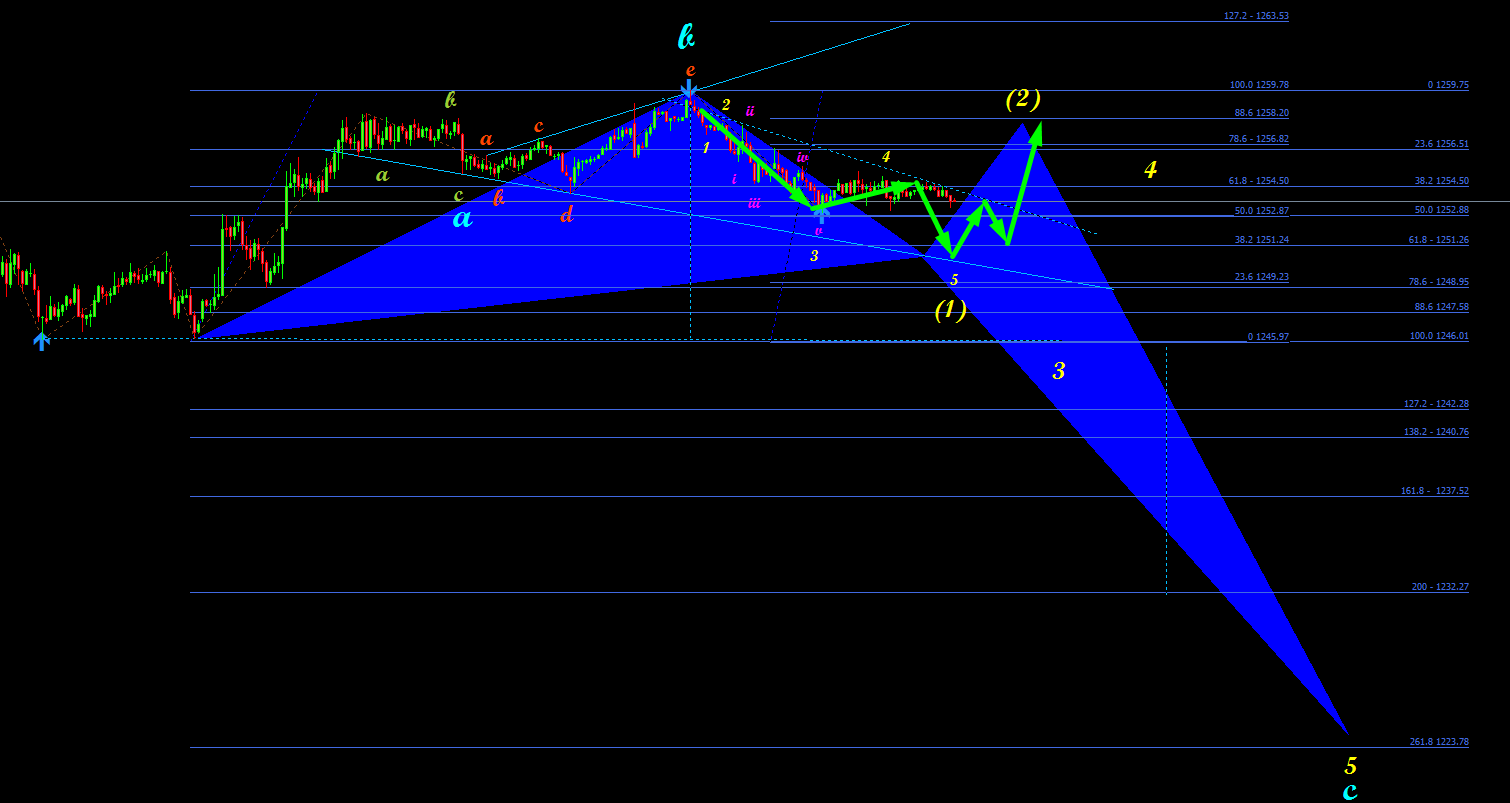Image resolution: width=1510 pixels, height=803 pixels.
Task: Click the yellow '(1)' wave label
Action: coord(951,311)
